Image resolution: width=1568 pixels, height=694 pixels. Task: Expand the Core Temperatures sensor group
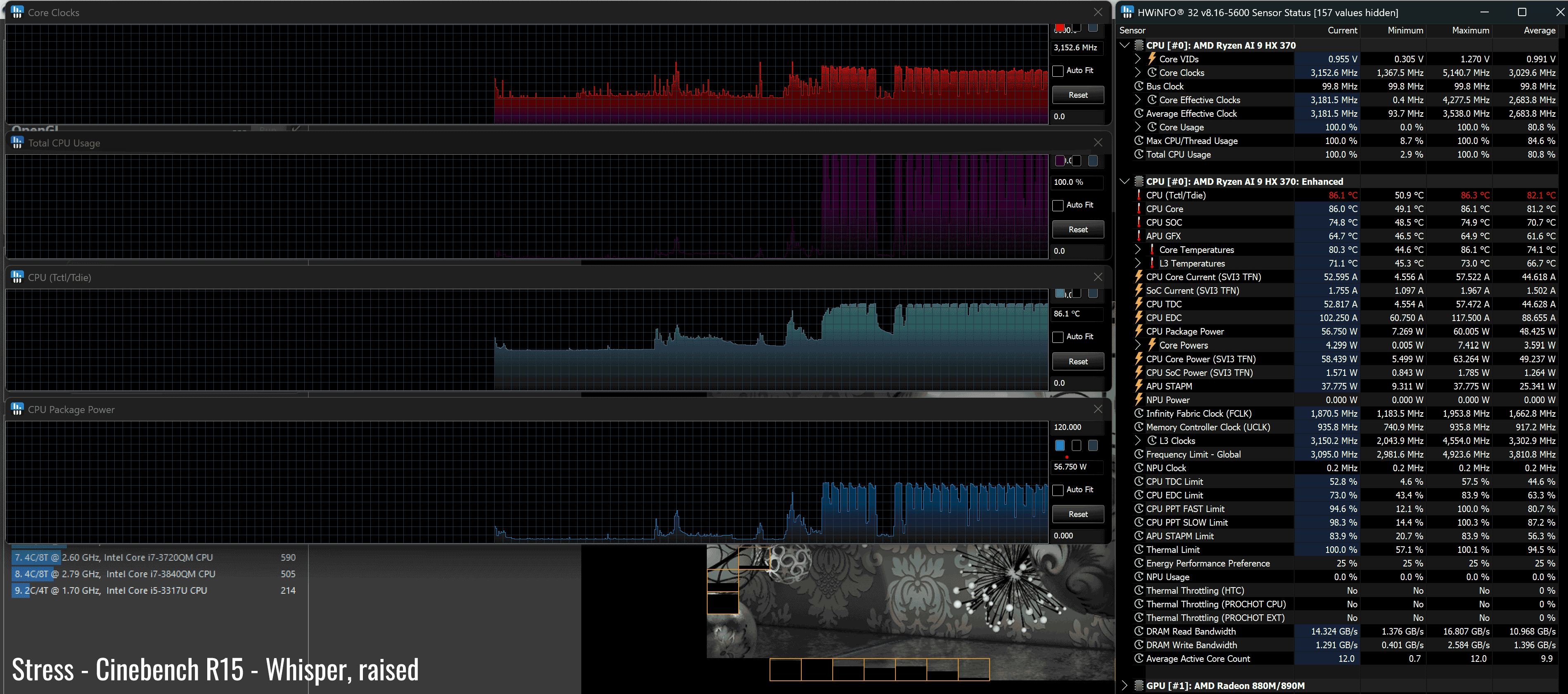coord(1138,250)
